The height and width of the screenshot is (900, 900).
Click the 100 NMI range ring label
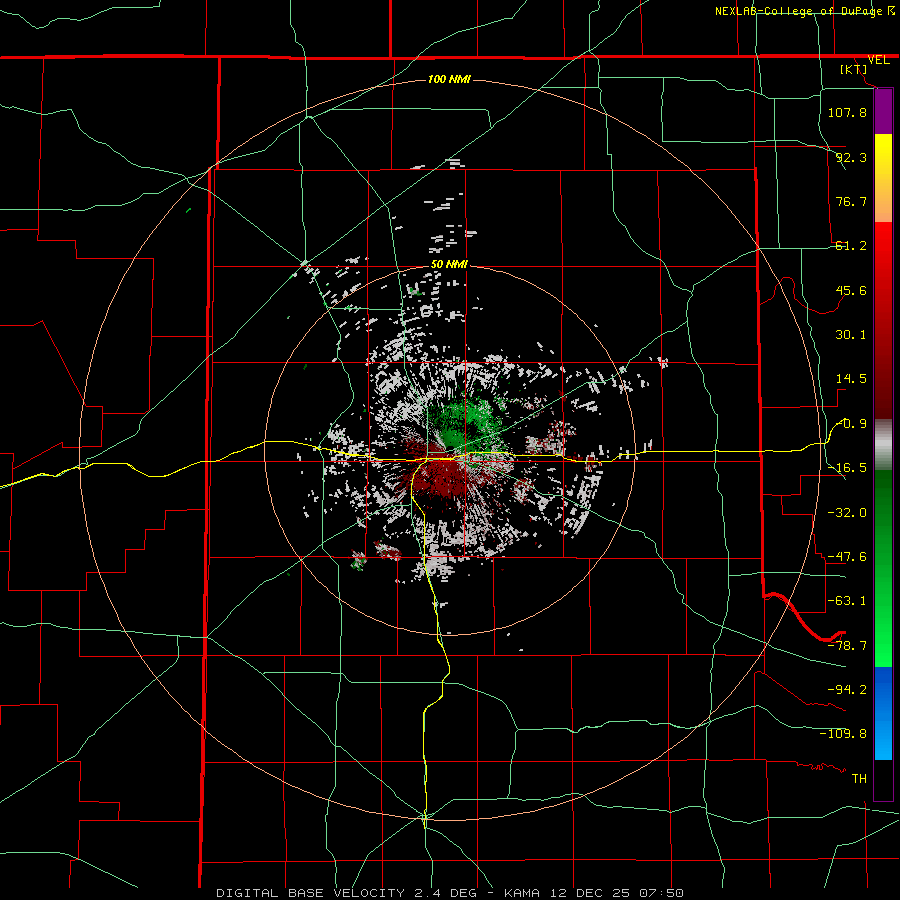(449, 79)
